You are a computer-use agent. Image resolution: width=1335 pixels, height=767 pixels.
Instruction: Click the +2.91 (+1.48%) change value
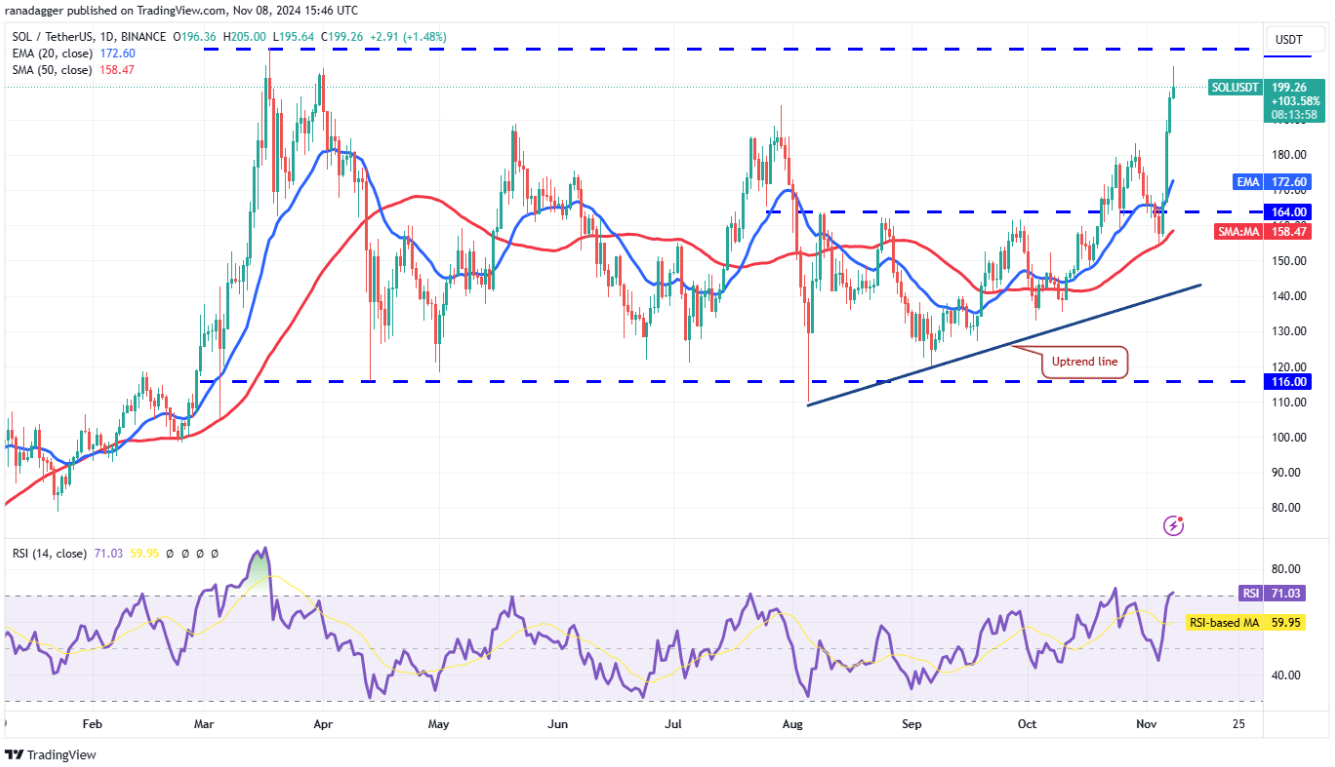coord(410,37)
